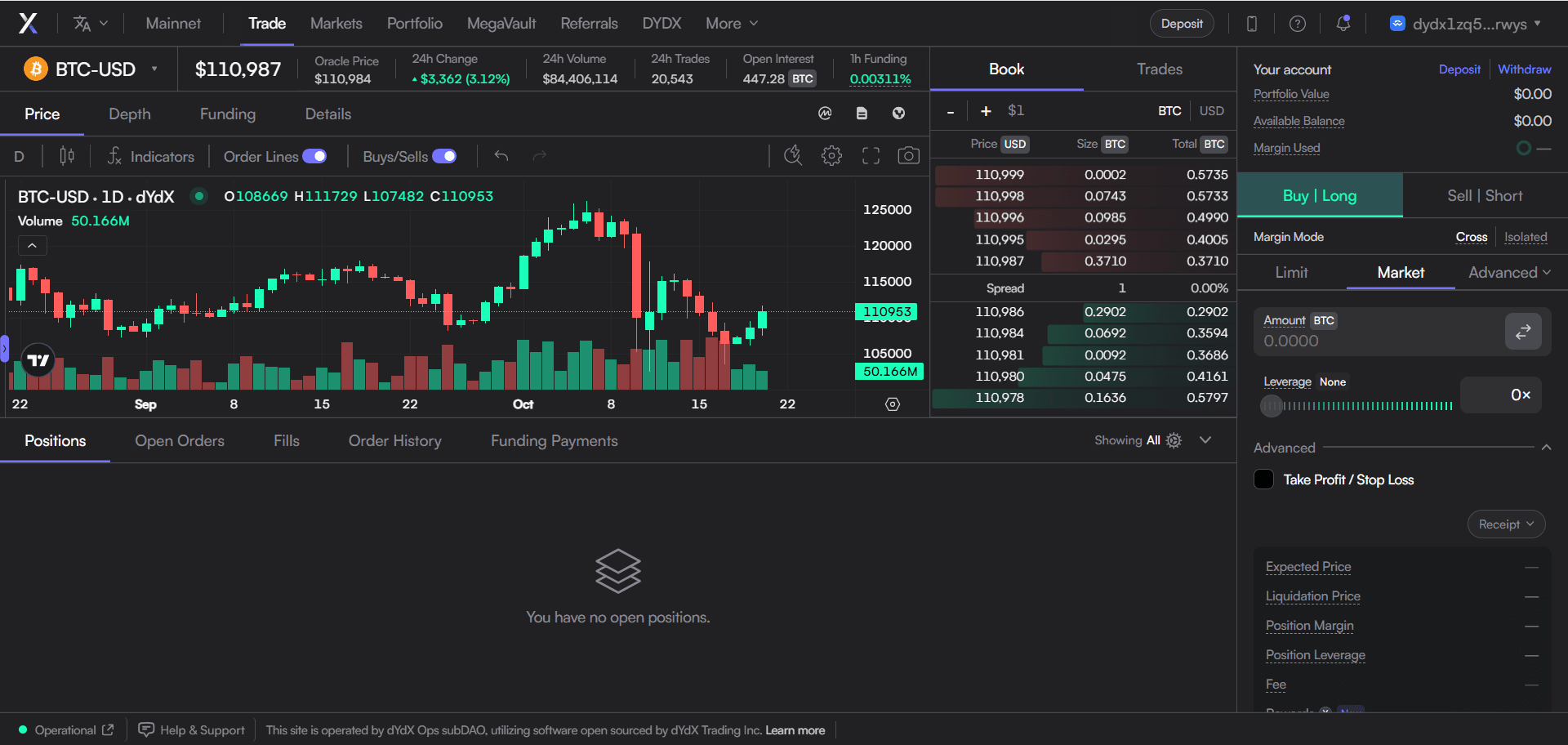The height and width of the screenshot is (745, 1568).
Task: Take a chart snapshot with camera icon
Action: click(908, 156)
